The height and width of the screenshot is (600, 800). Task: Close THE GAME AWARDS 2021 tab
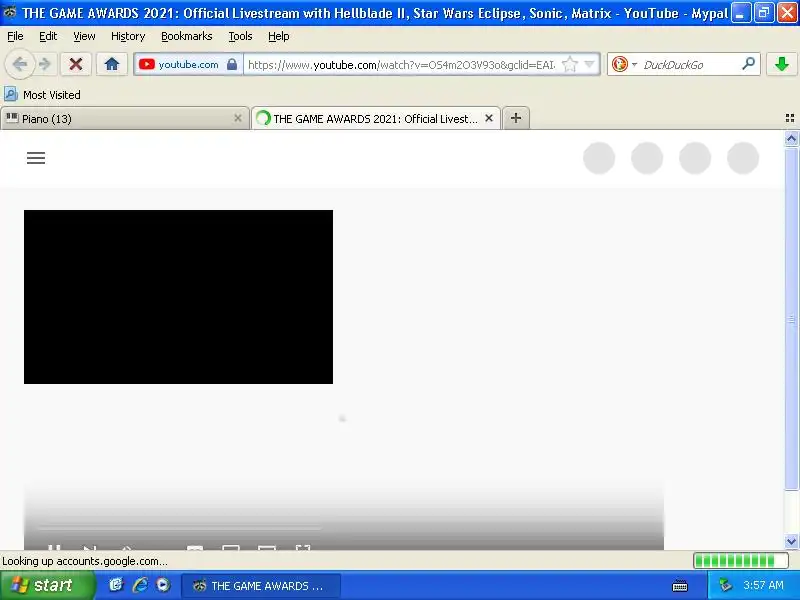tap(489, 118)
